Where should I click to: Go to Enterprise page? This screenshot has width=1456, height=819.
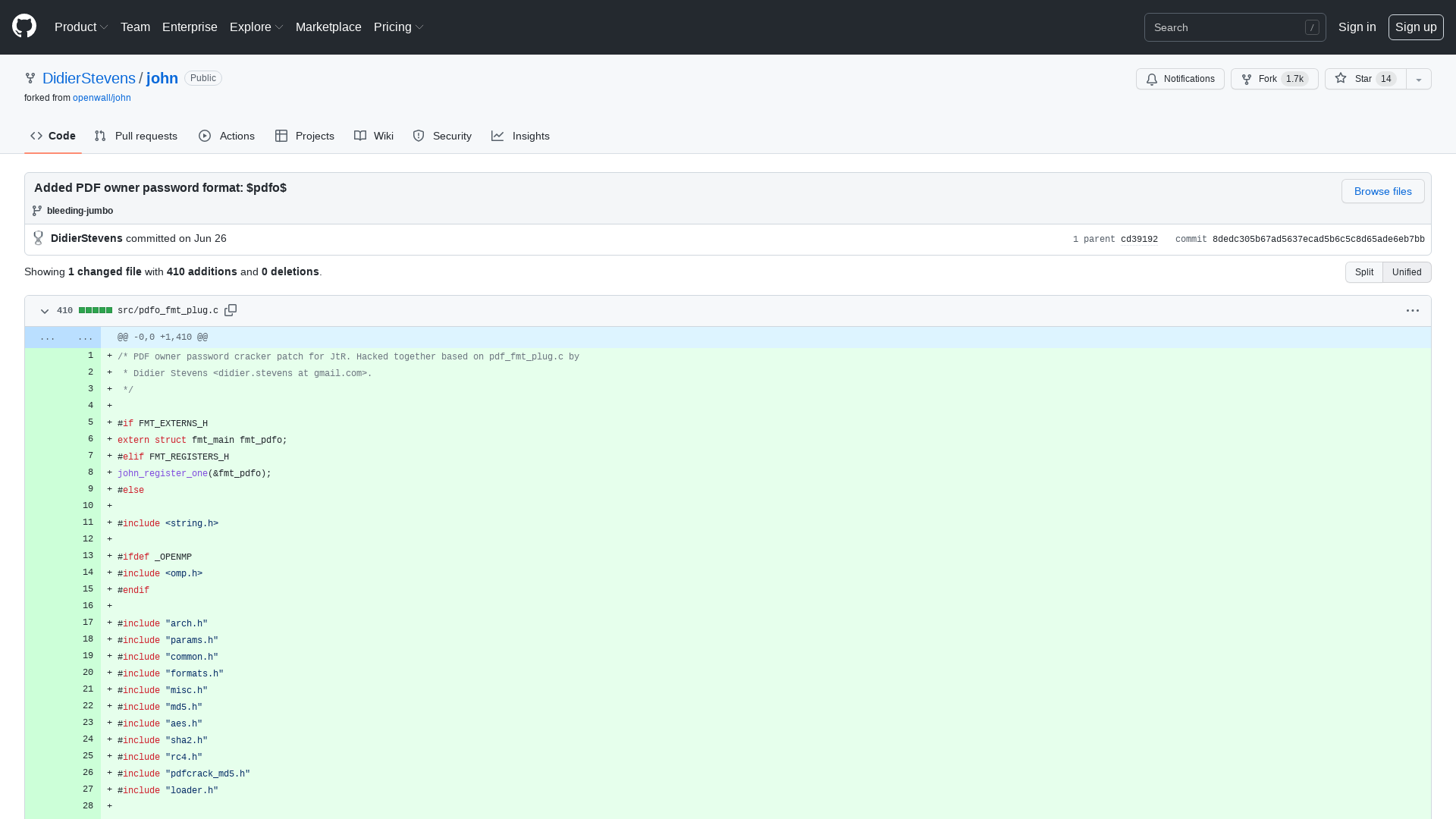[x=190, y=27]
